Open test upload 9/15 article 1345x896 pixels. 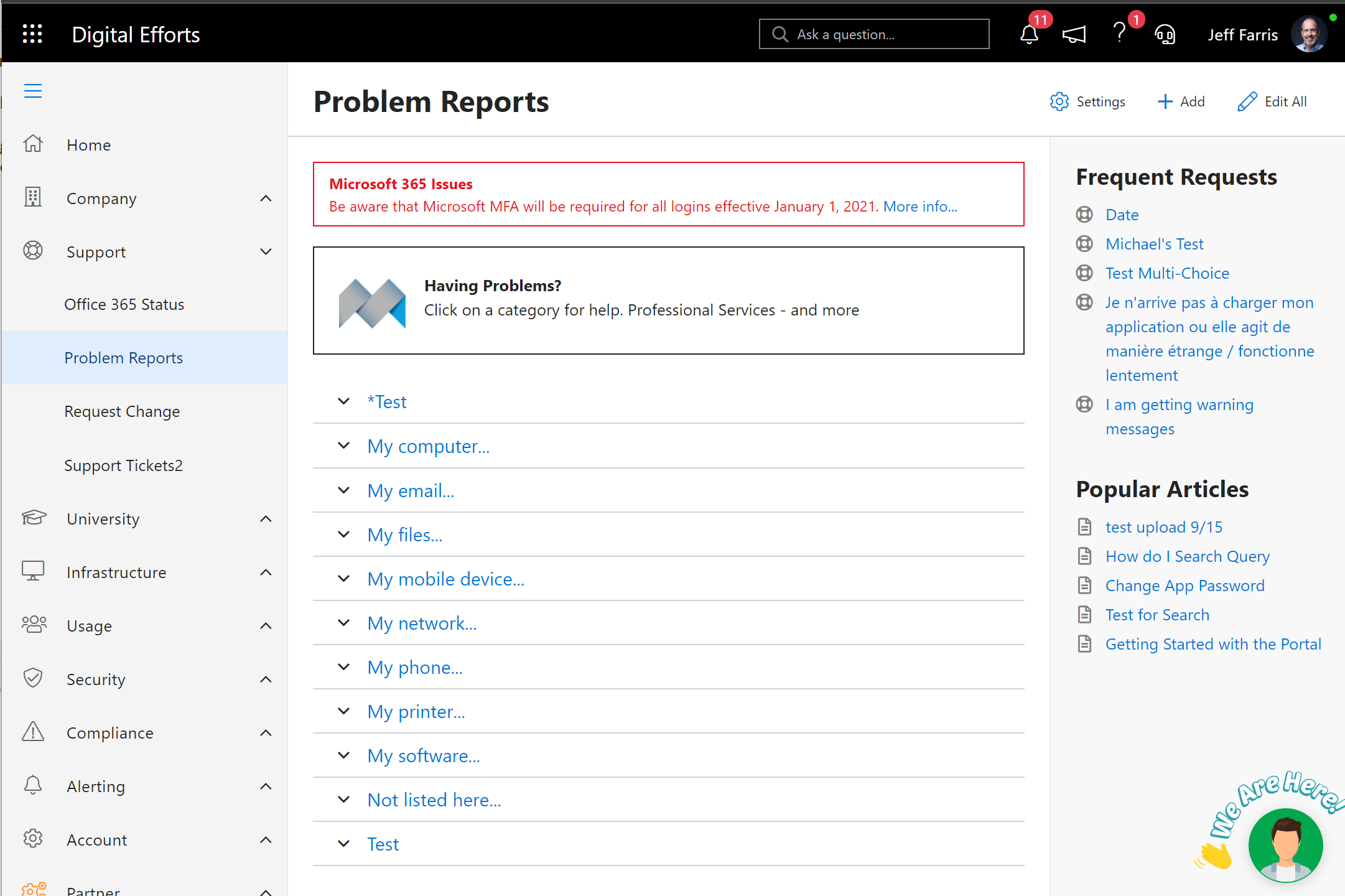point(1164,527)
